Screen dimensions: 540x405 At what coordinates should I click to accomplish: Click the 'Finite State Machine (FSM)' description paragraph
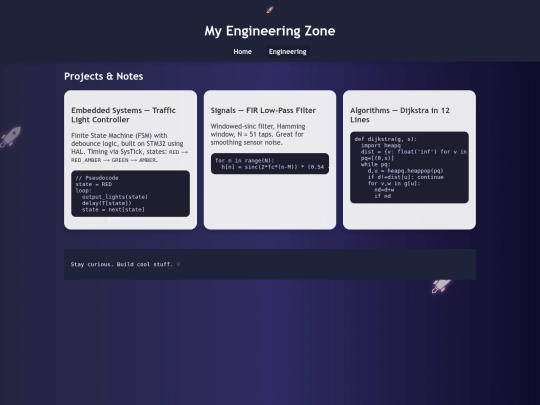[x=130, y=147]
